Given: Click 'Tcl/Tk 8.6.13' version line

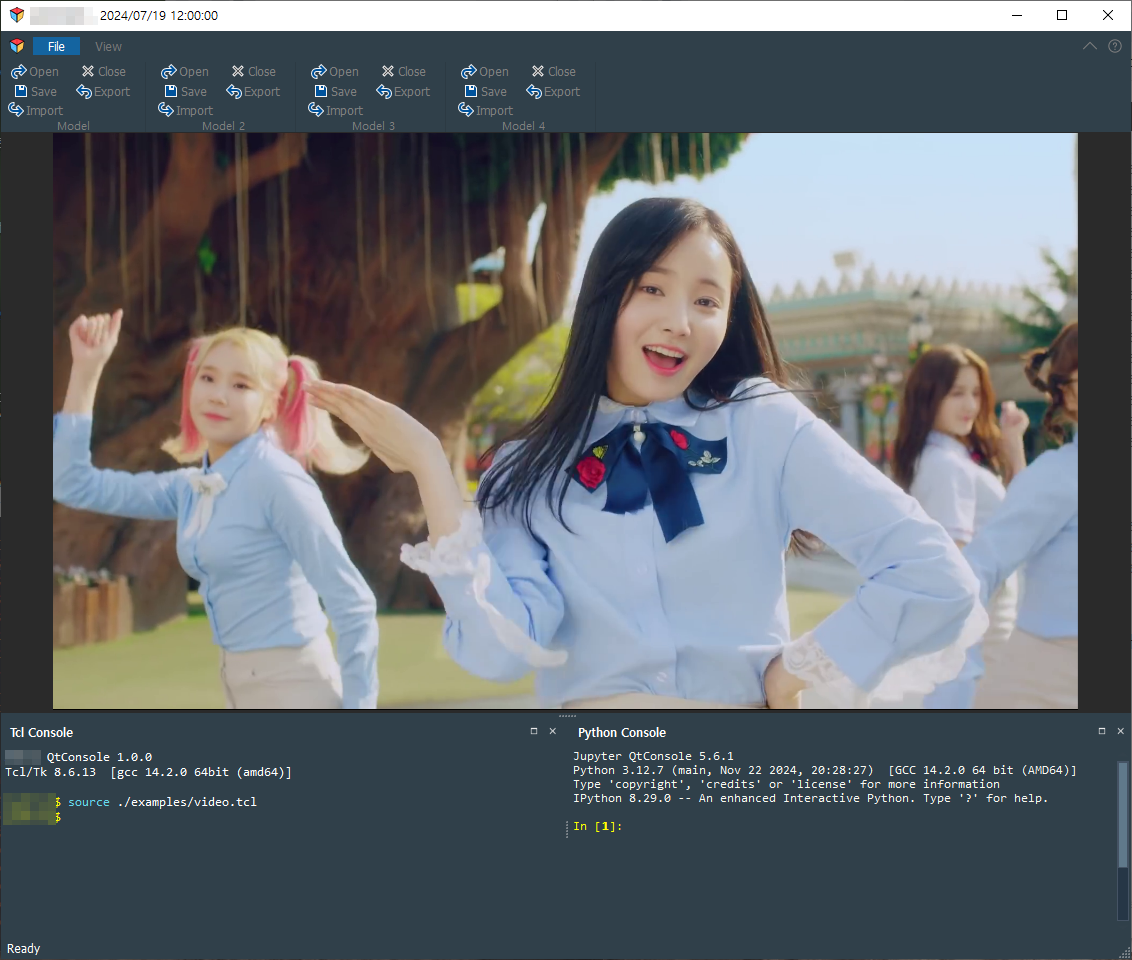Looking at the screenshot, I should coord(148,772).
